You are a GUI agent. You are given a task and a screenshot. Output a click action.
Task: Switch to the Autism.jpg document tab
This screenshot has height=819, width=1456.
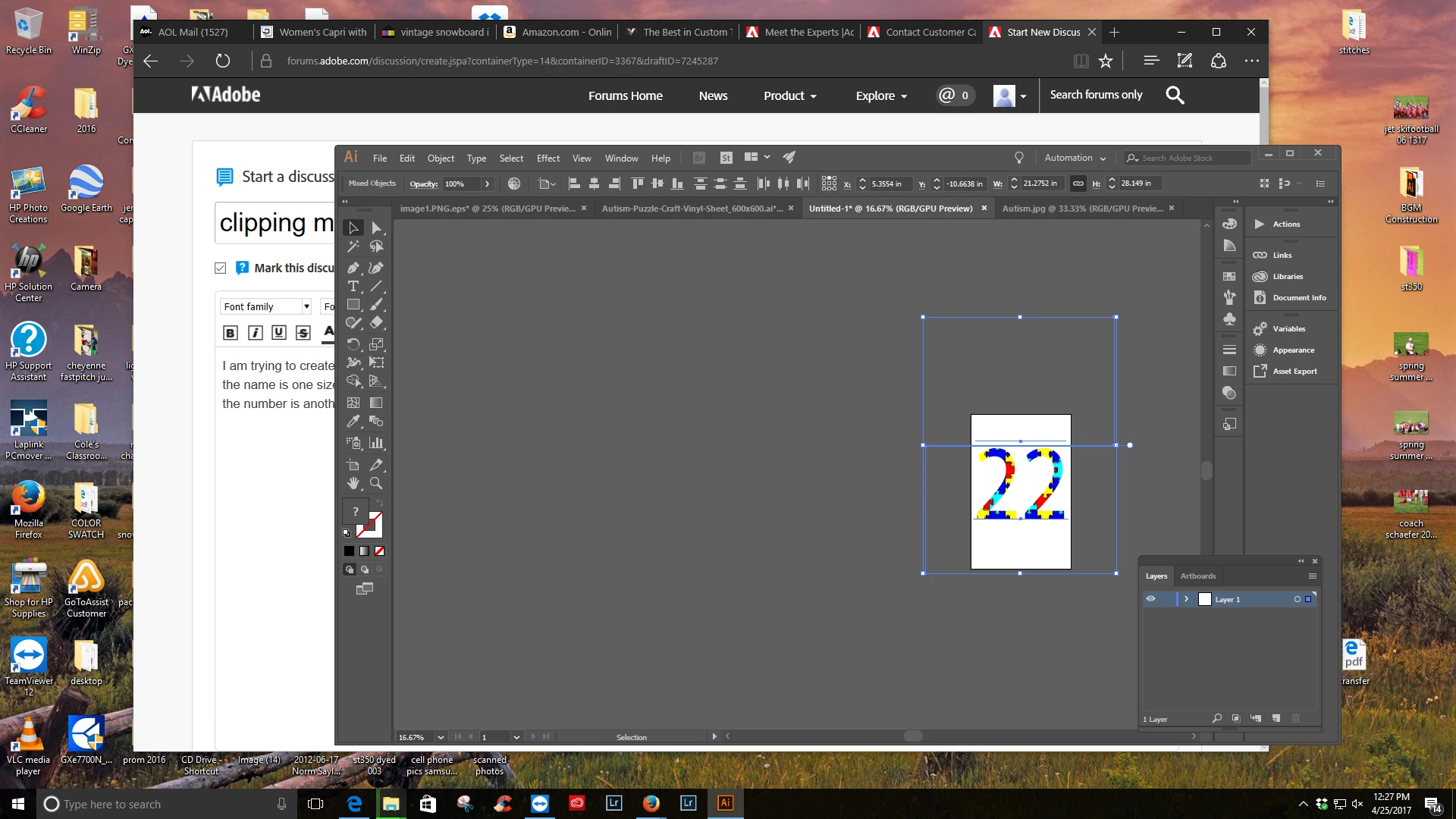(1081, 209)
